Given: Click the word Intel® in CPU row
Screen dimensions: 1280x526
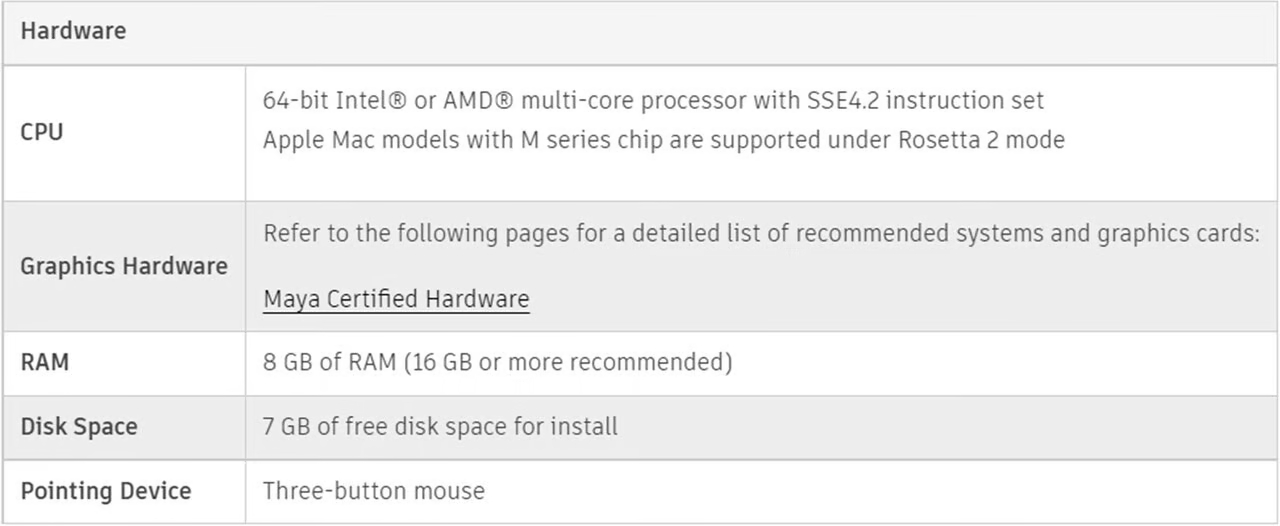Looking at the screenshot, I should pyautogui.click(x=370, y=101).
